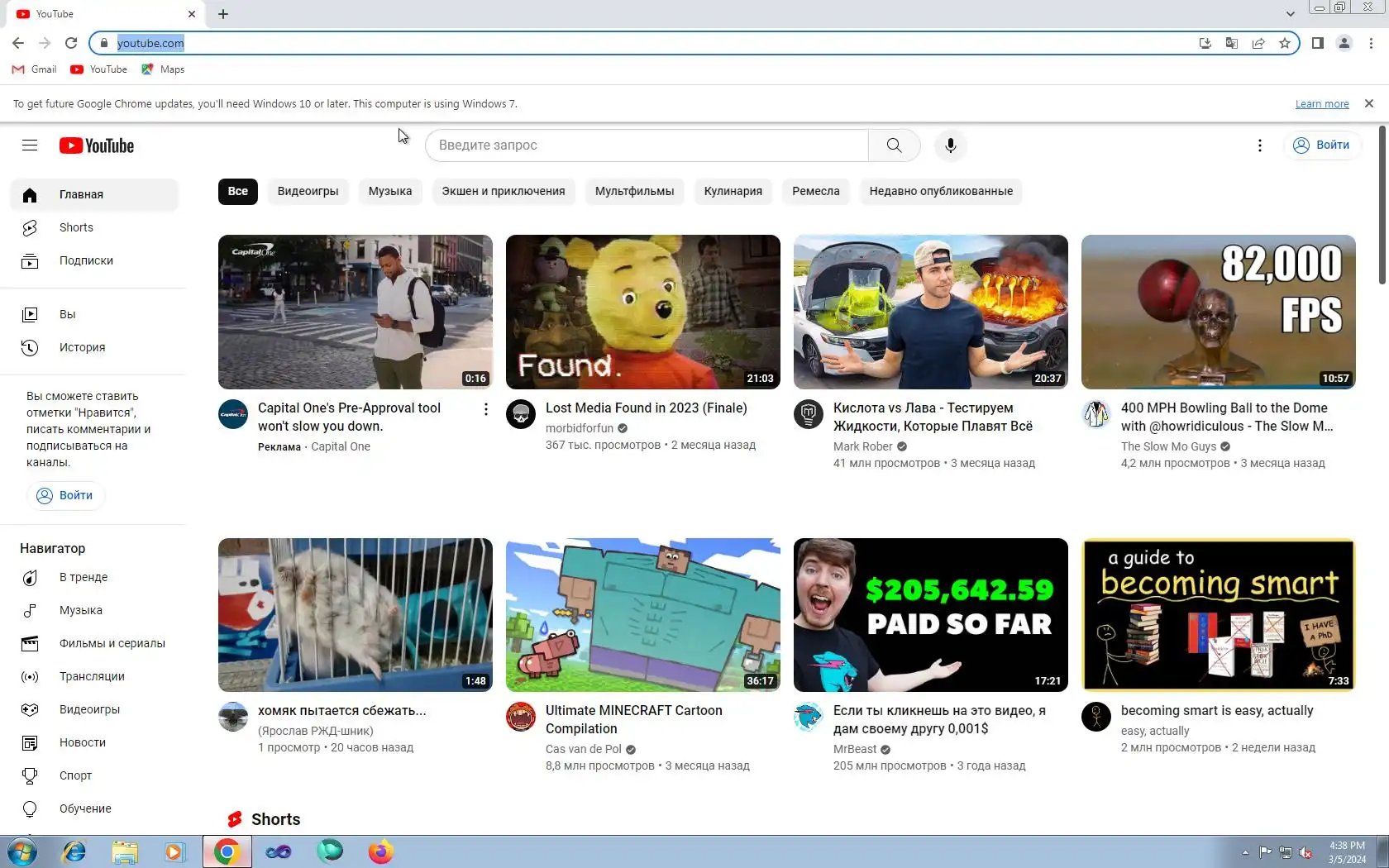Screen dimensions: 1389x868
Task: Open ad options menu for Capital One
Action: (485, 409)
